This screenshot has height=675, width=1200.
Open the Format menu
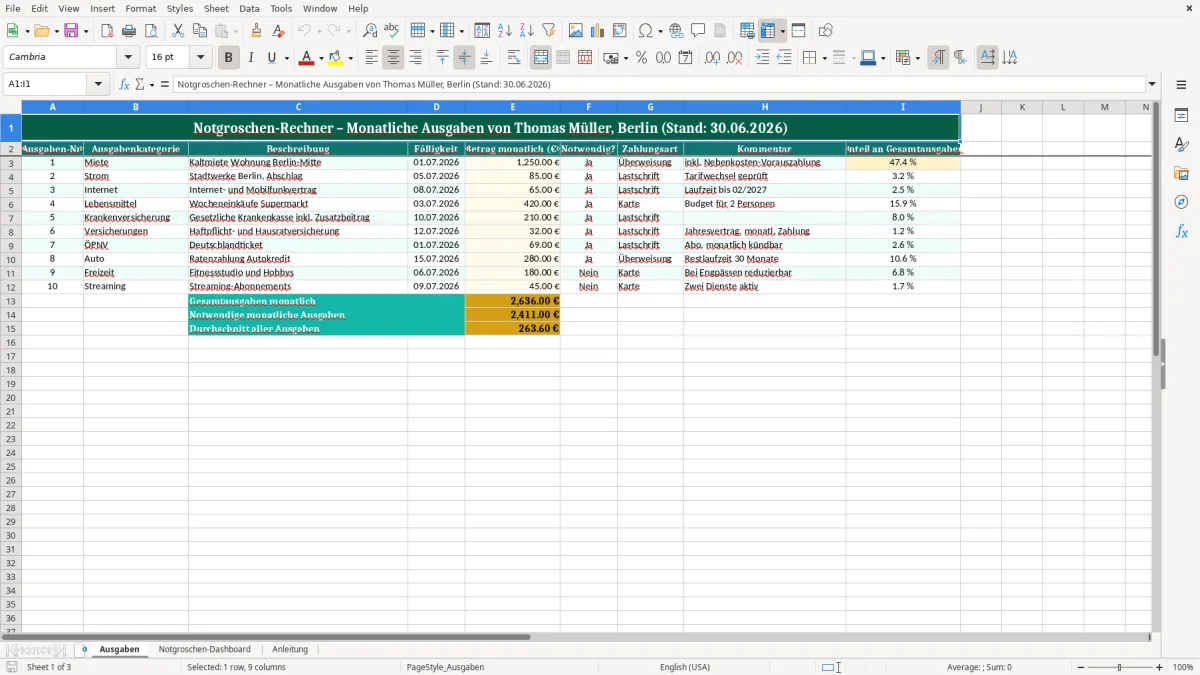(x=141, y=8)
